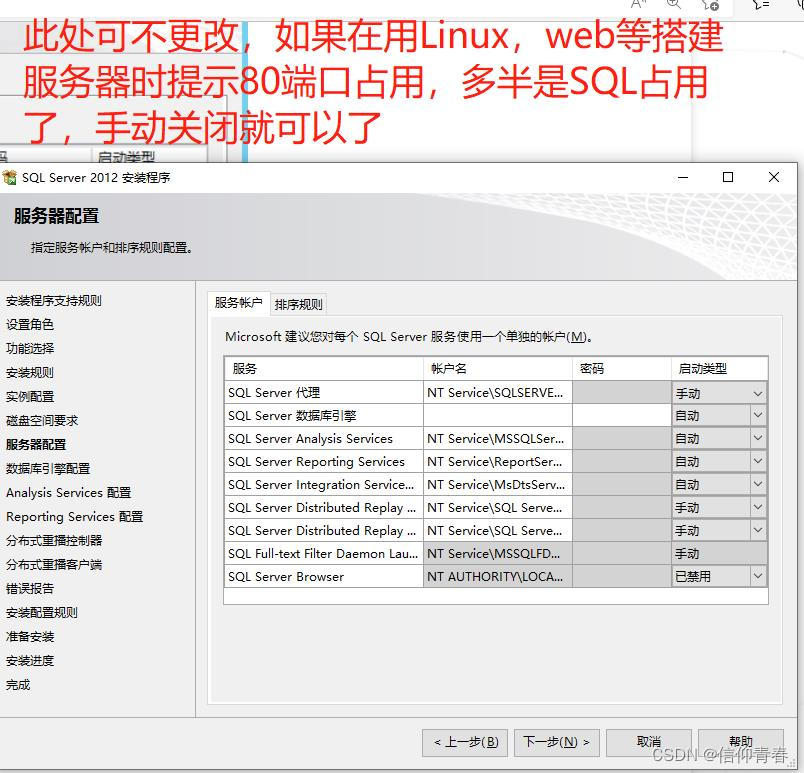Click the NT Service\MSSQLFD... account cell

click(497, 554)
